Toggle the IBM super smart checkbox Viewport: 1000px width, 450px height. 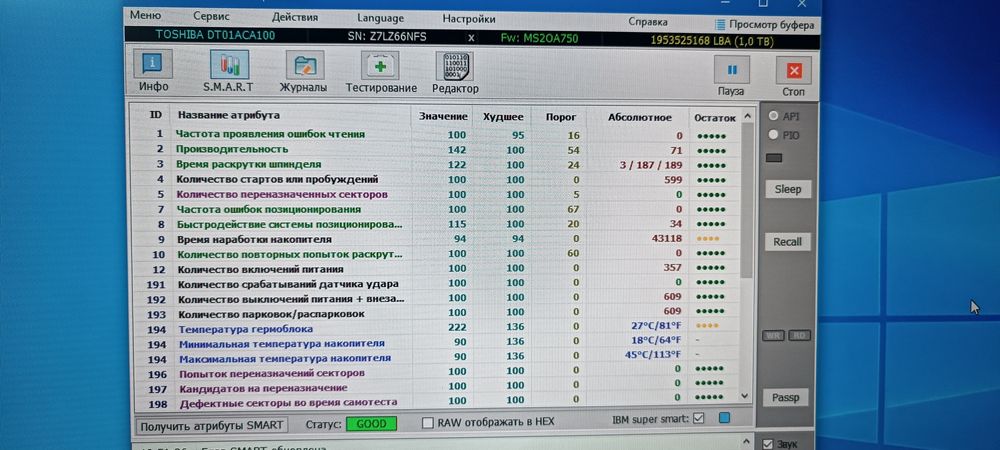pyautogui.click(x=698, y=419)
